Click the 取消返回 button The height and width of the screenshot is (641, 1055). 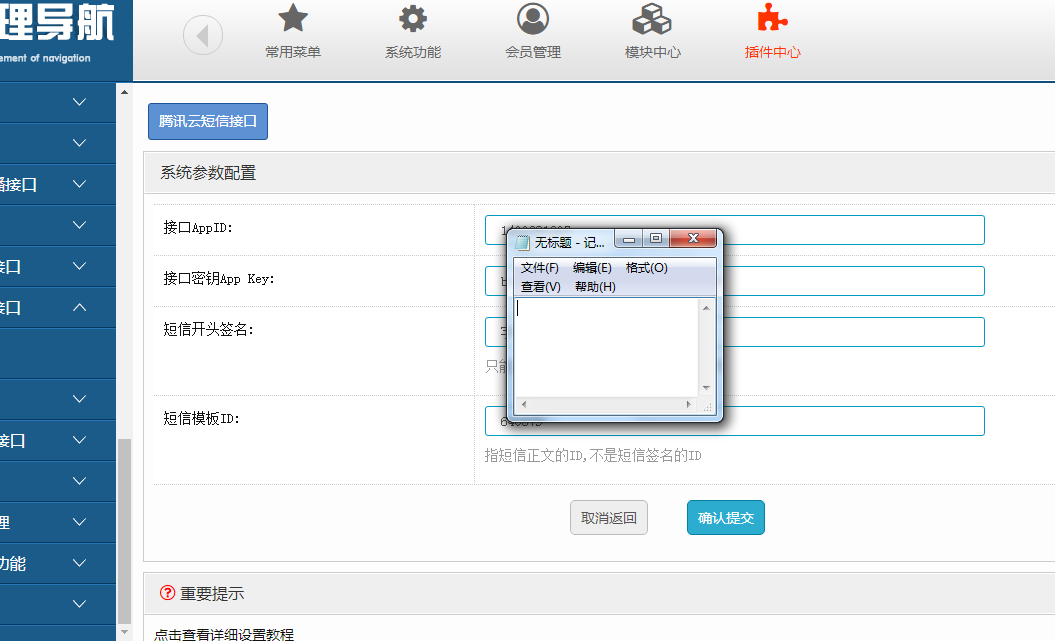[609, 518]
